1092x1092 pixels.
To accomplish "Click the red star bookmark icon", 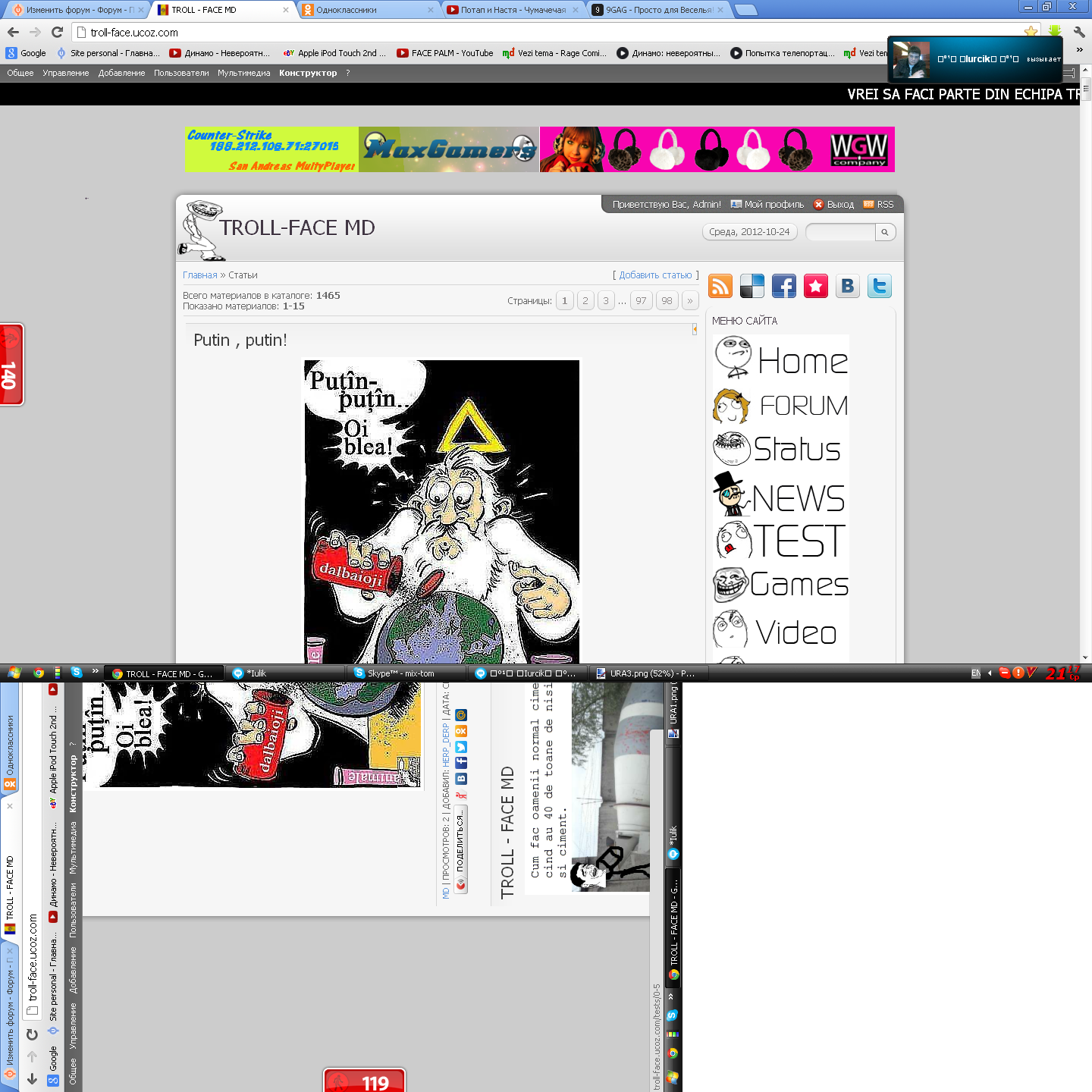I will point(816,286).
